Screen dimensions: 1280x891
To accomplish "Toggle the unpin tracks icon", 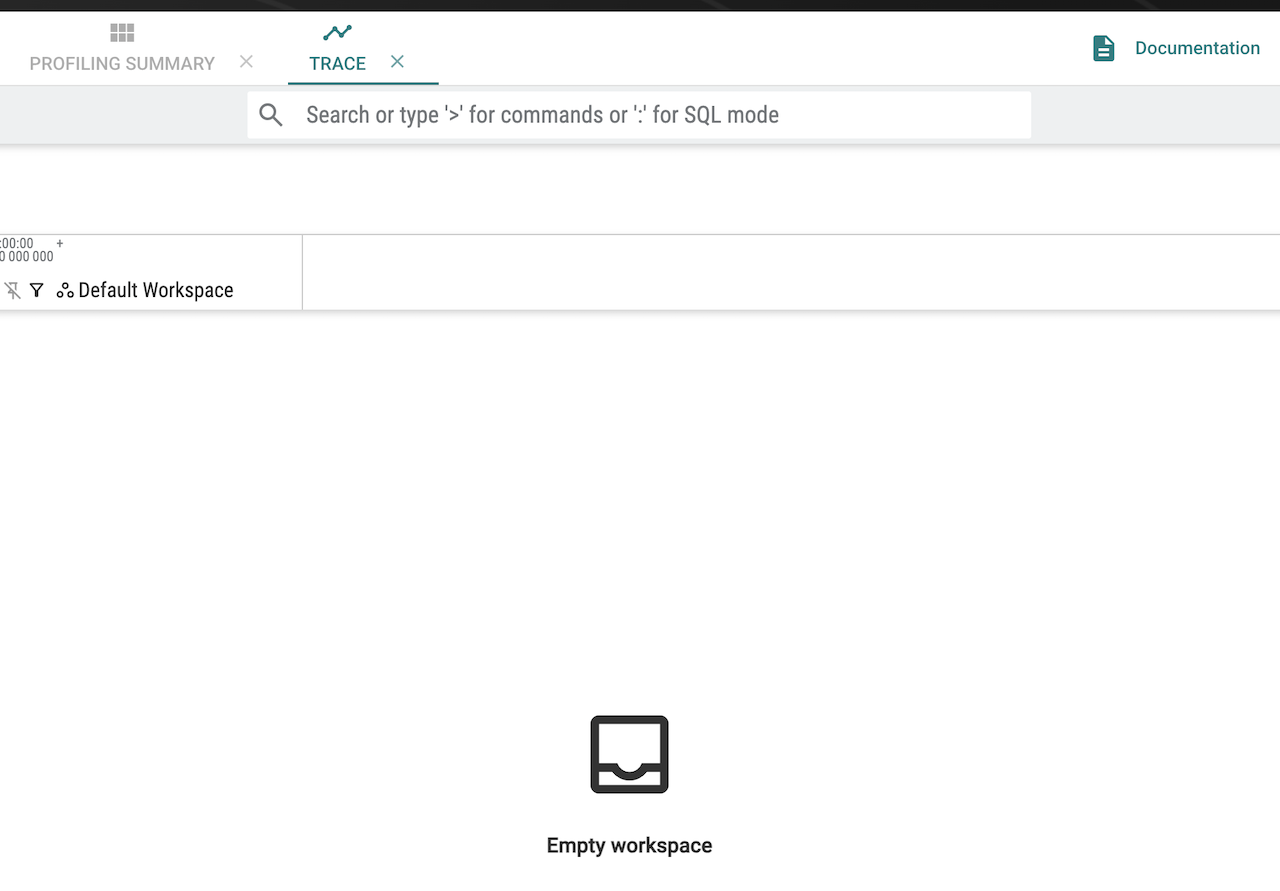I will click(x=12, y=290).
